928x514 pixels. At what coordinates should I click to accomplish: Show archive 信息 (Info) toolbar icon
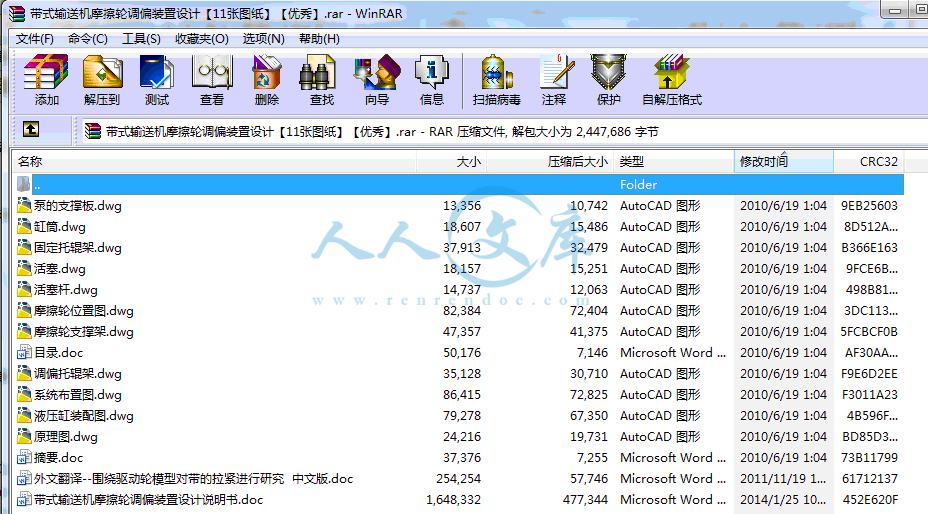point(432,80)
